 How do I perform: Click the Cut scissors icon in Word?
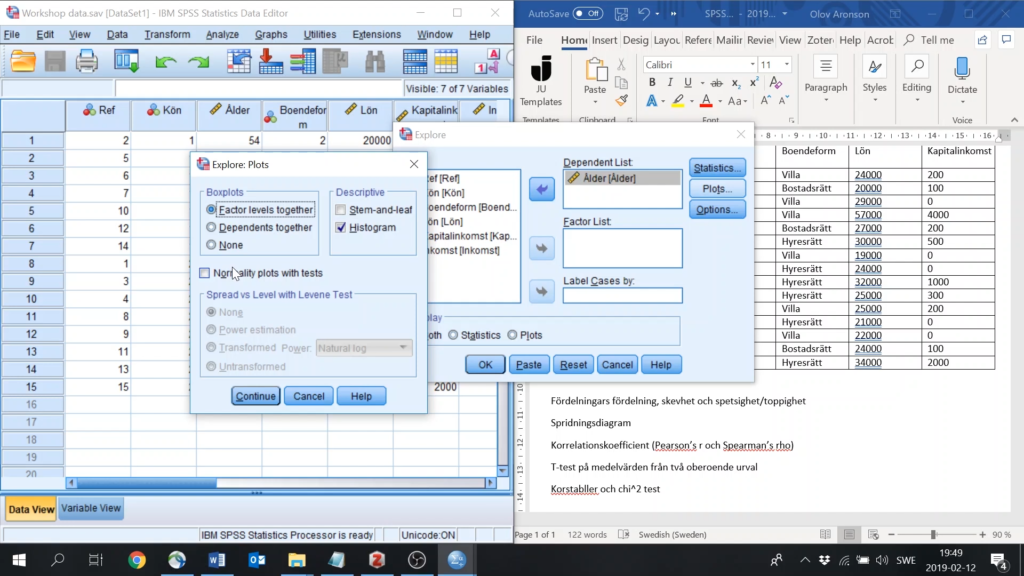621,65
